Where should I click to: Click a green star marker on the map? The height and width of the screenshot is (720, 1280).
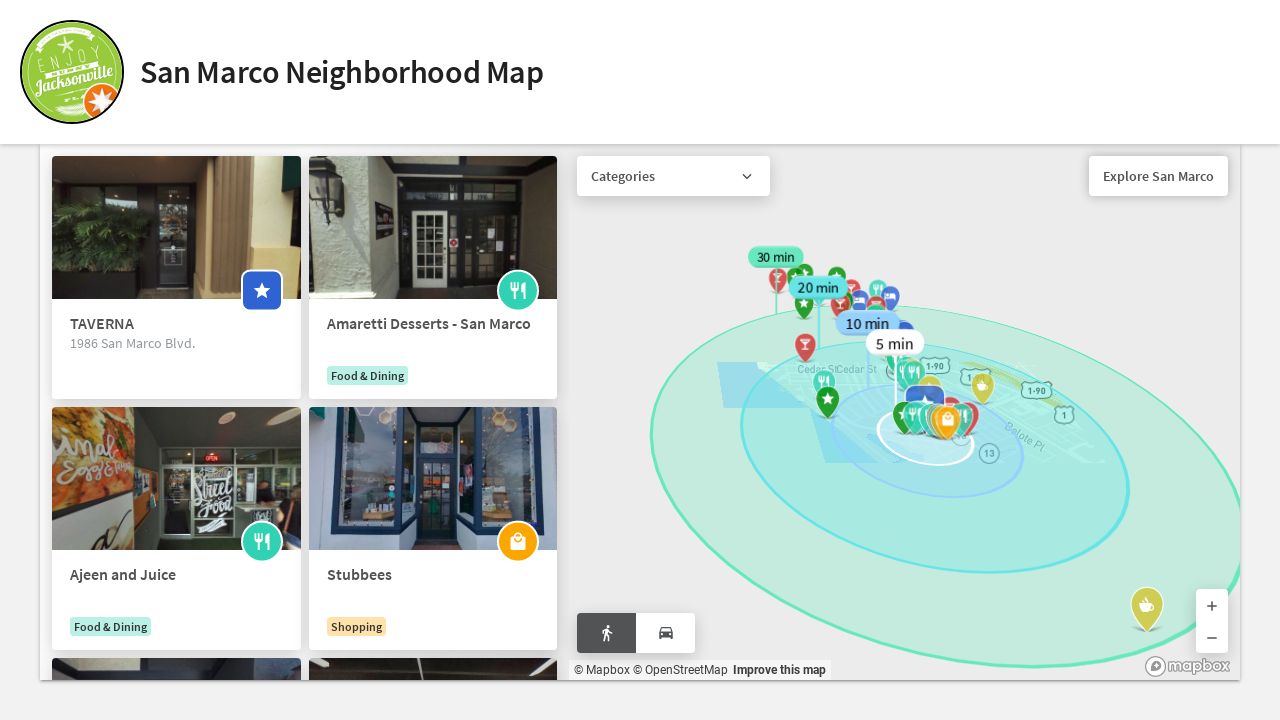827,400
